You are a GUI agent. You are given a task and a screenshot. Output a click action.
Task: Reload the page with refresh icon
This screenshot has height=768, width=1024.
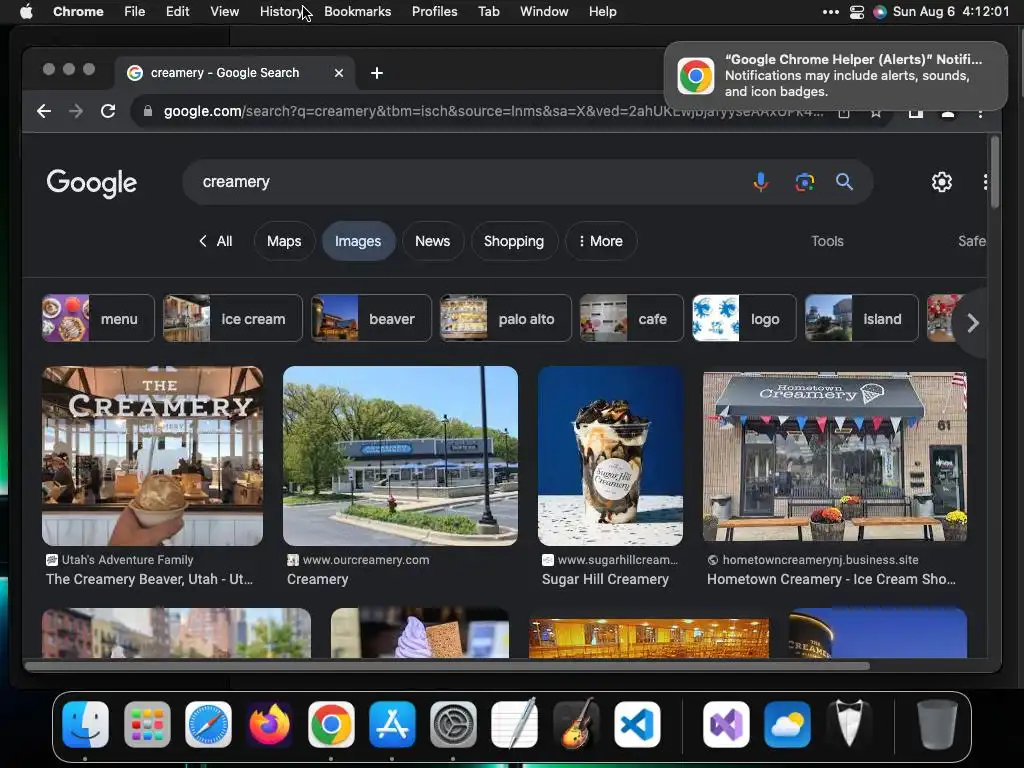click(108, 111)
